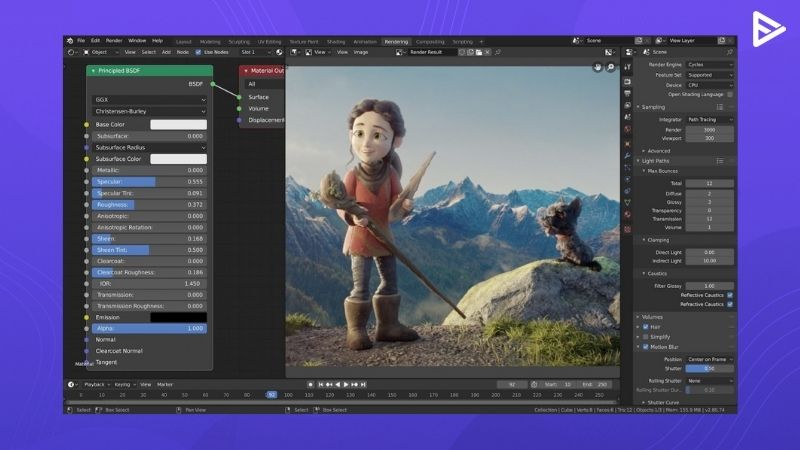Open the Slot 1 dropdown

click(256, 52)
